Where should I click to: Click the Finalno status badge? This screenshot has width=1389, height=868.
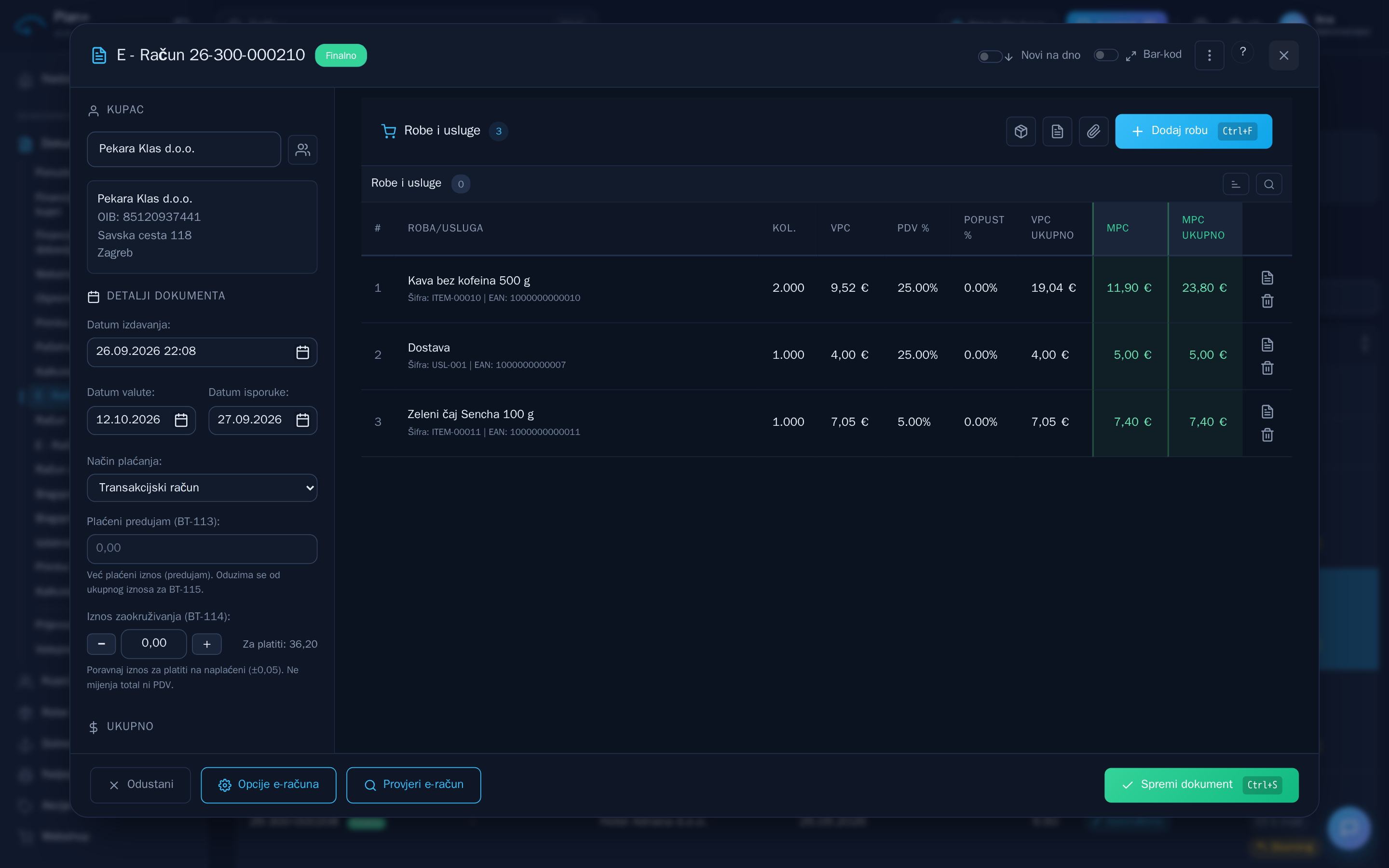tap(341, 55)
